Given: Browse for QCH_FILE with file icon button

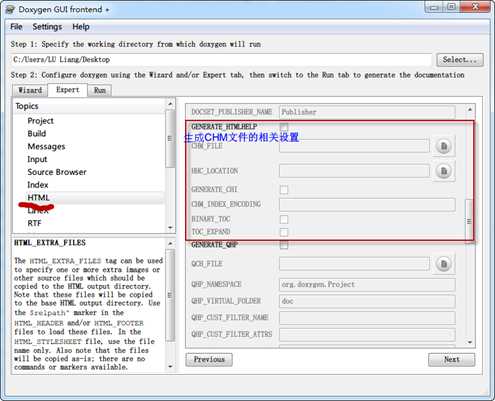Looking at the screenshot, I should point(444,264).
